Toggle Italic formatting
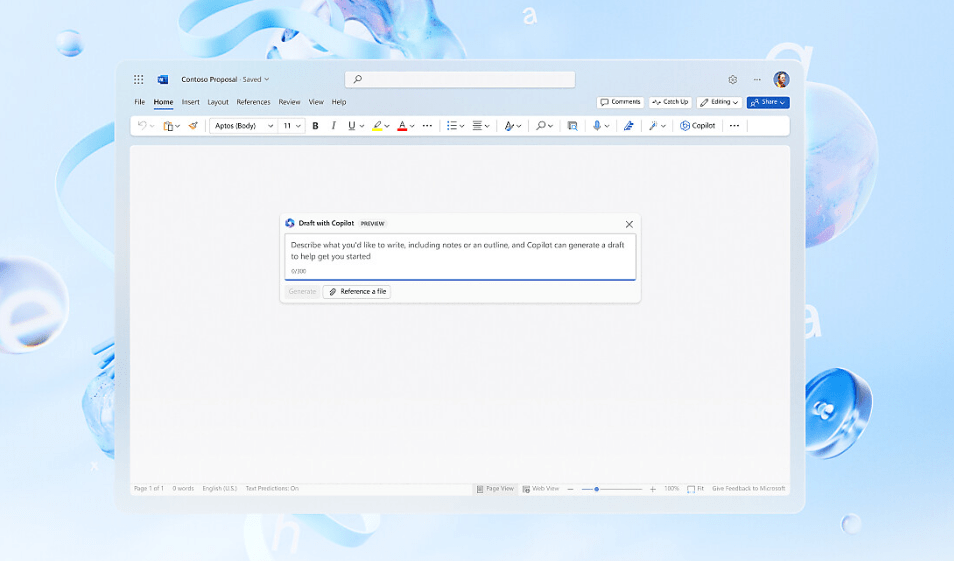 [333, 126]
